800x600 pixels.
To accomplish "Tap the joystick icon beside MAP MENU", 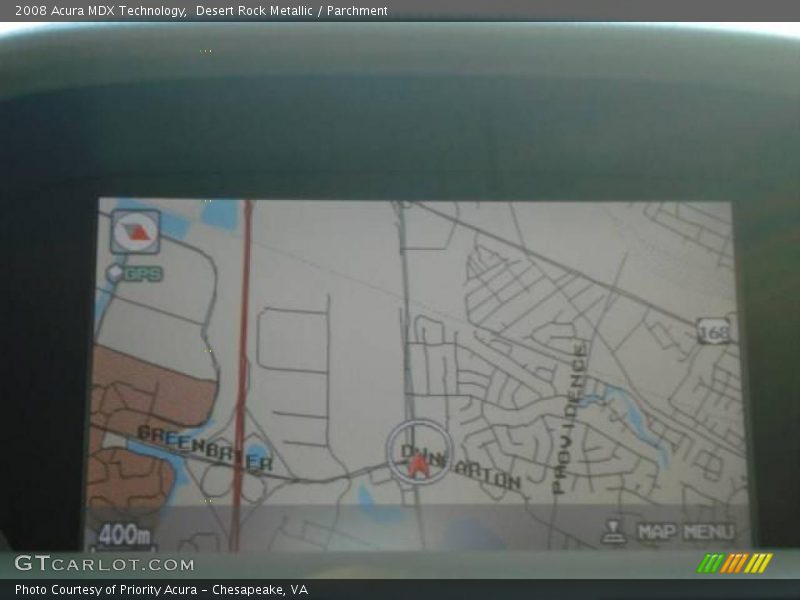I will (614, 532).
